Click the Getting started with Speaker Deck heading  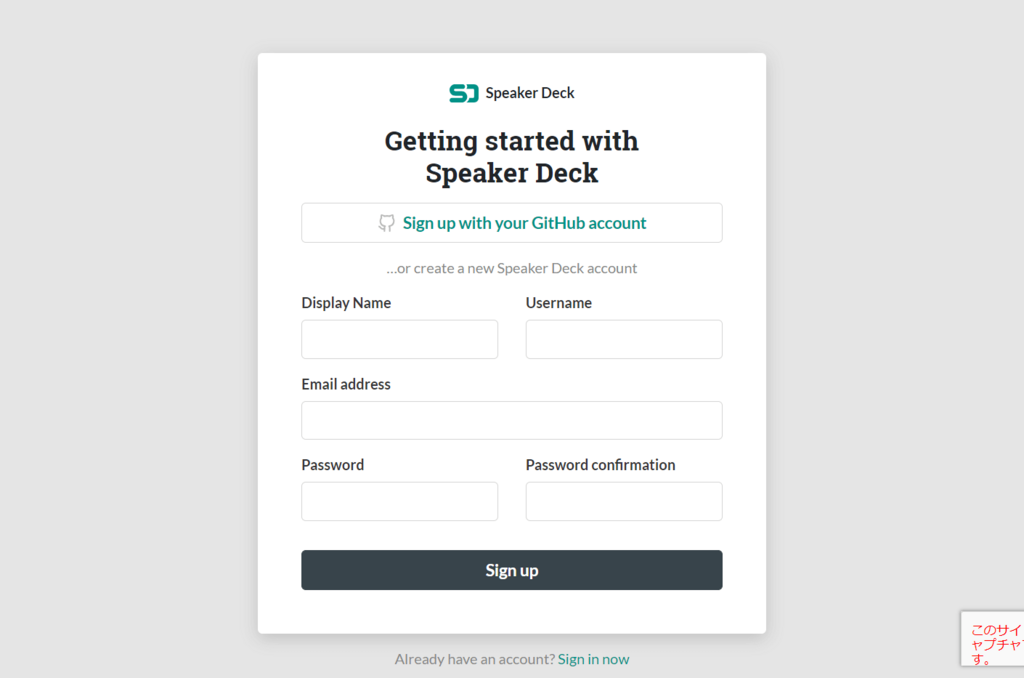(512, 157)
